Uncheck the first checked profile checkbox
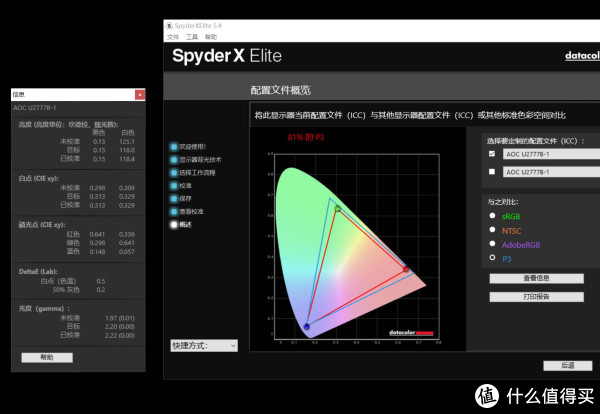 (x=492, y=154)
